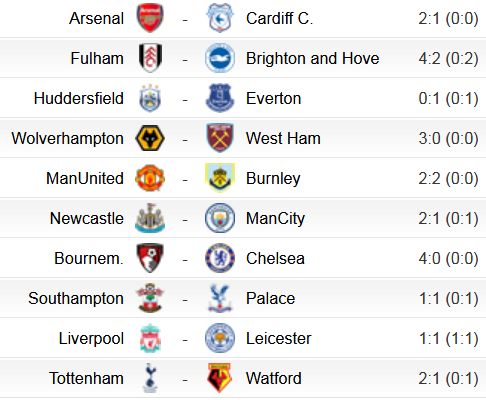Click the Chelsea lion crest
The width and height of the screenshot is (486, 400).
[220, 258]
